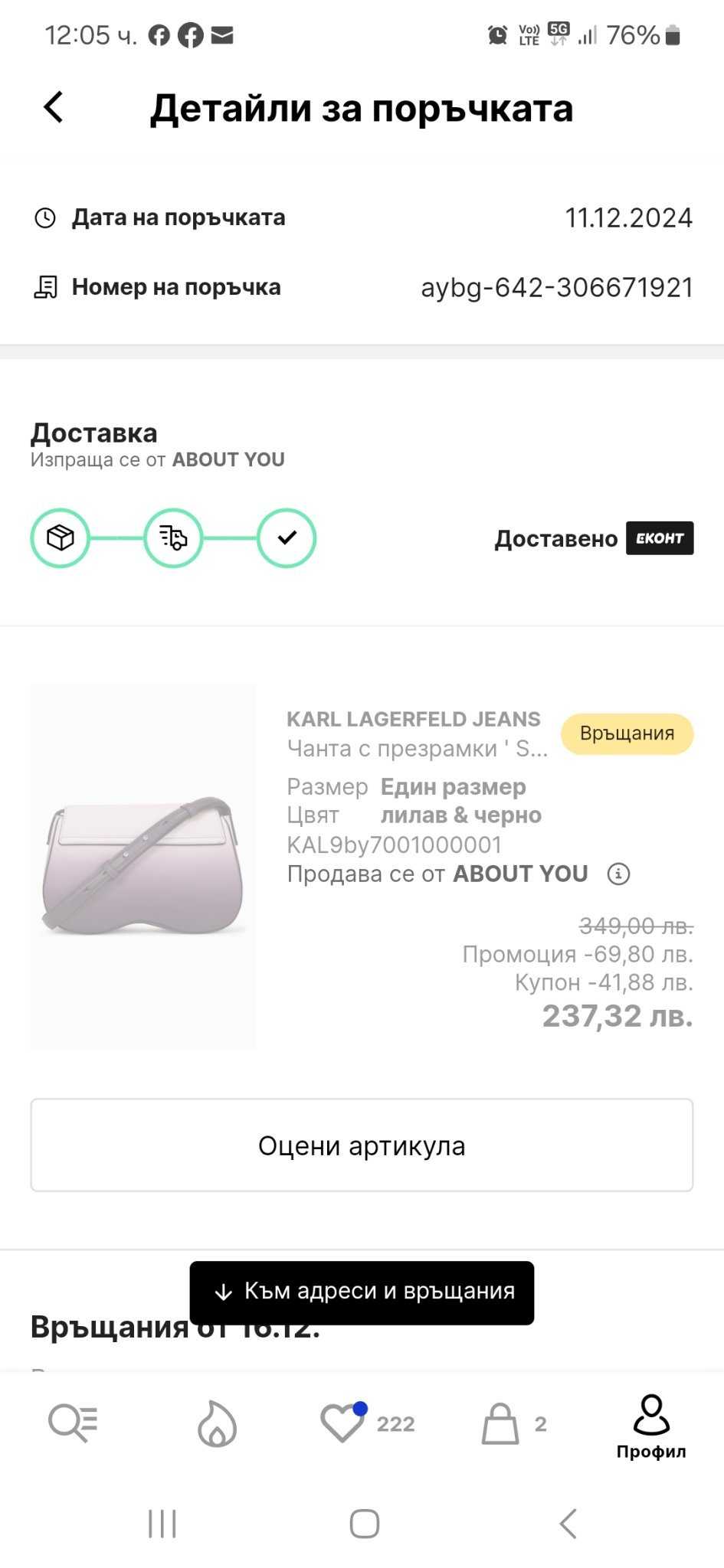Image resolution: width=724 pixels, height=1568 pixels.
Task: Open the Karl Lagerfeld bag thumbnail
Action: point(143,865)
